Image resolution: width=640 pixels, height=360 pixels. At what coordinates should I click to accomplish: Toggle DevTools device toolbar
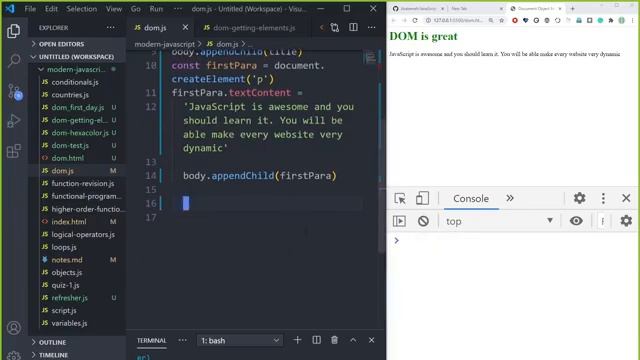coord(422,198)
